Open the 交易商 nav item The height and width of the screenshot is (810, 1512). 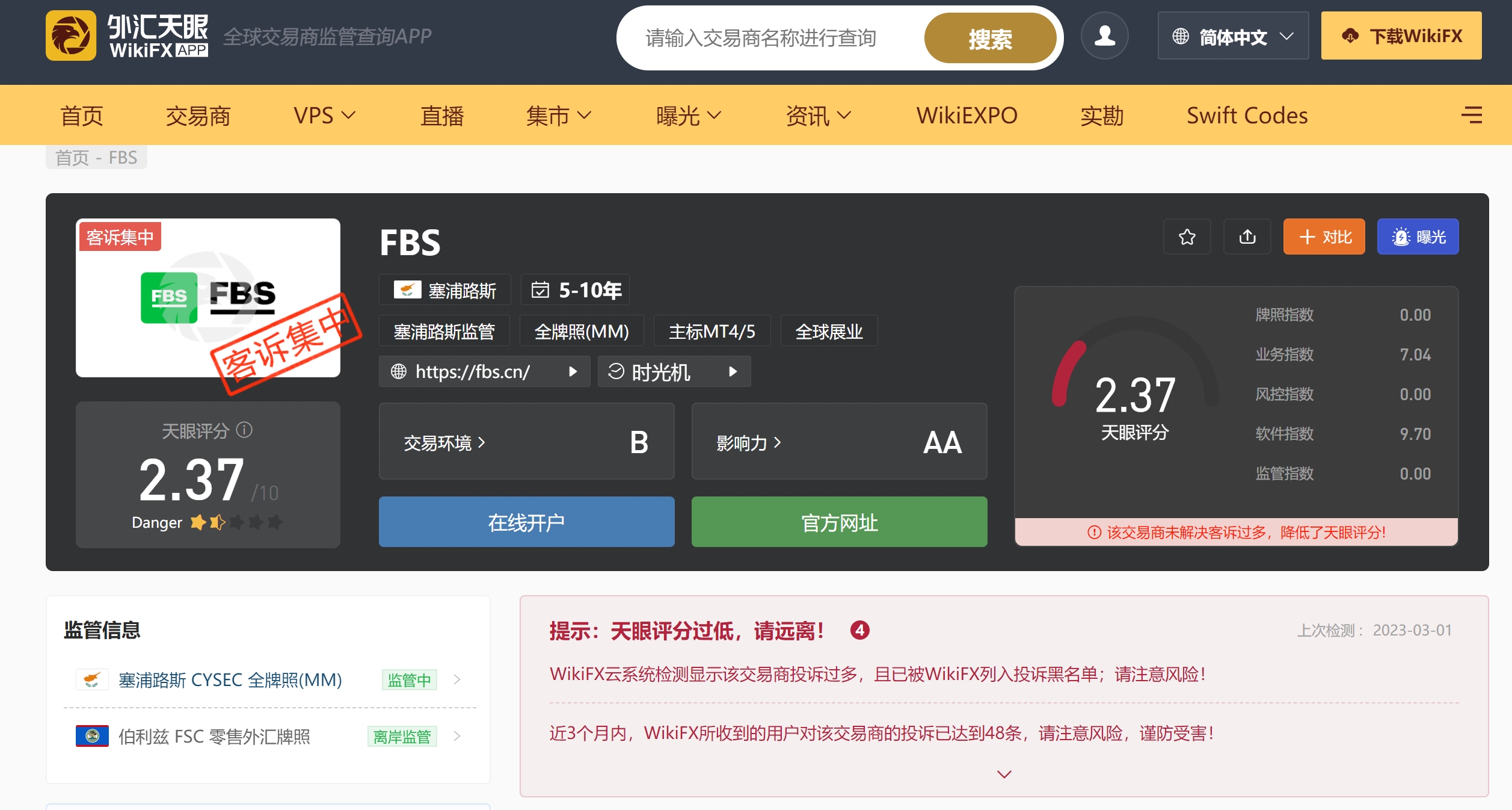tap(198, 115)
